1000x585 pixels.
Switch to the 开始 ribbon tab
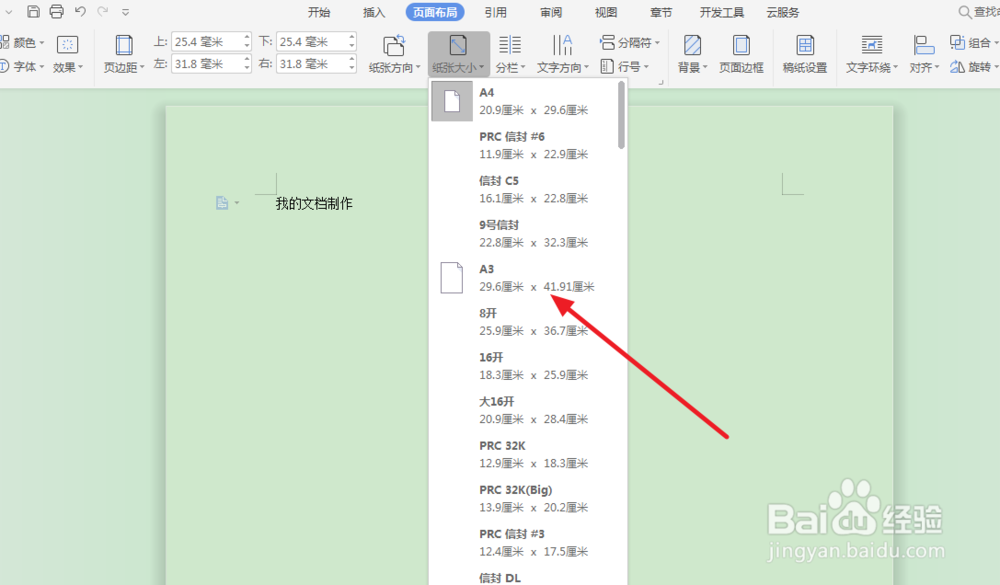tap(318, 12)
